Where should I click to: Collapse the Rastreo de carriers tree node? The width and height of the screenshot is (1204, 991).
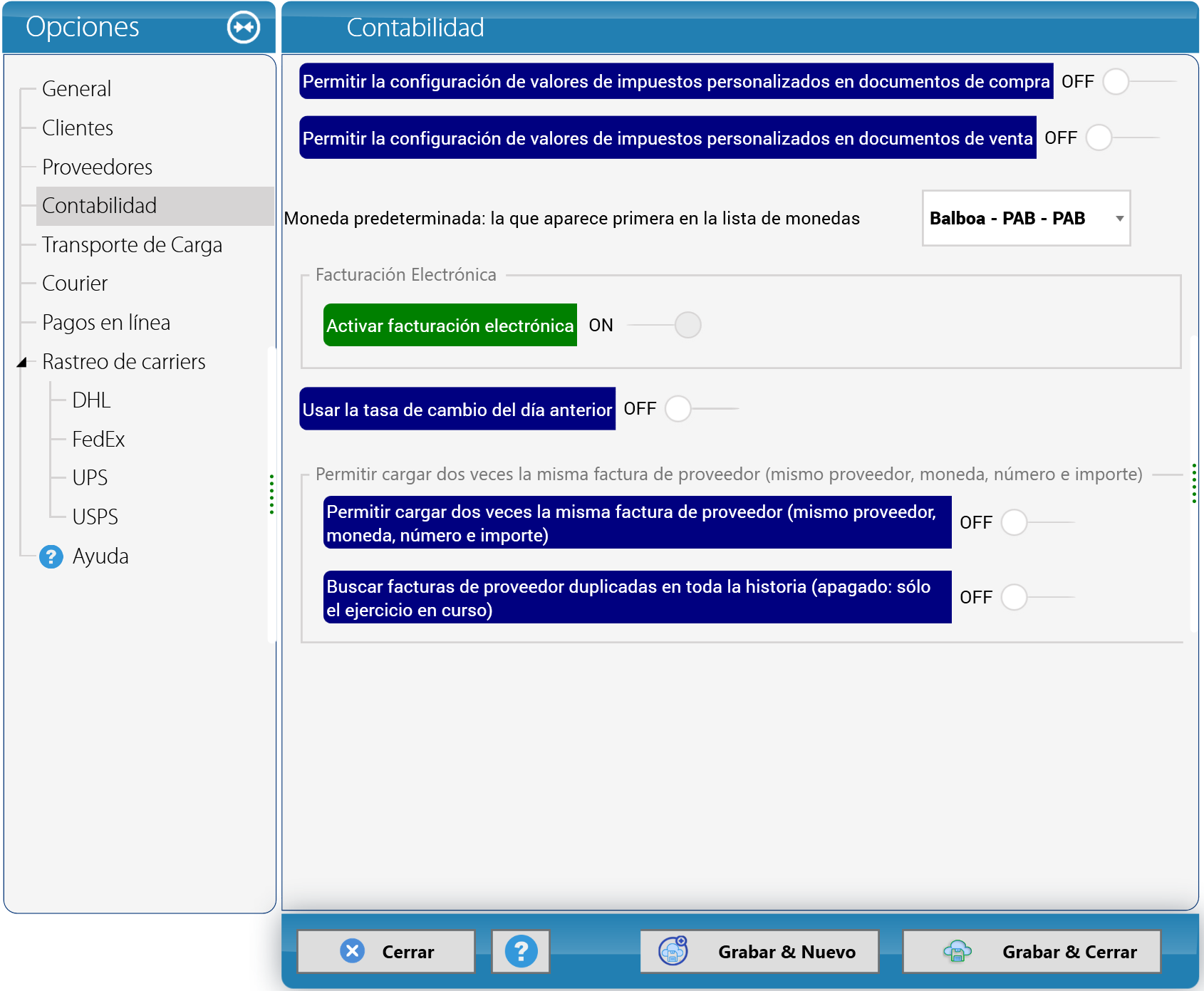pyautogui.click(x=22, y=362)
